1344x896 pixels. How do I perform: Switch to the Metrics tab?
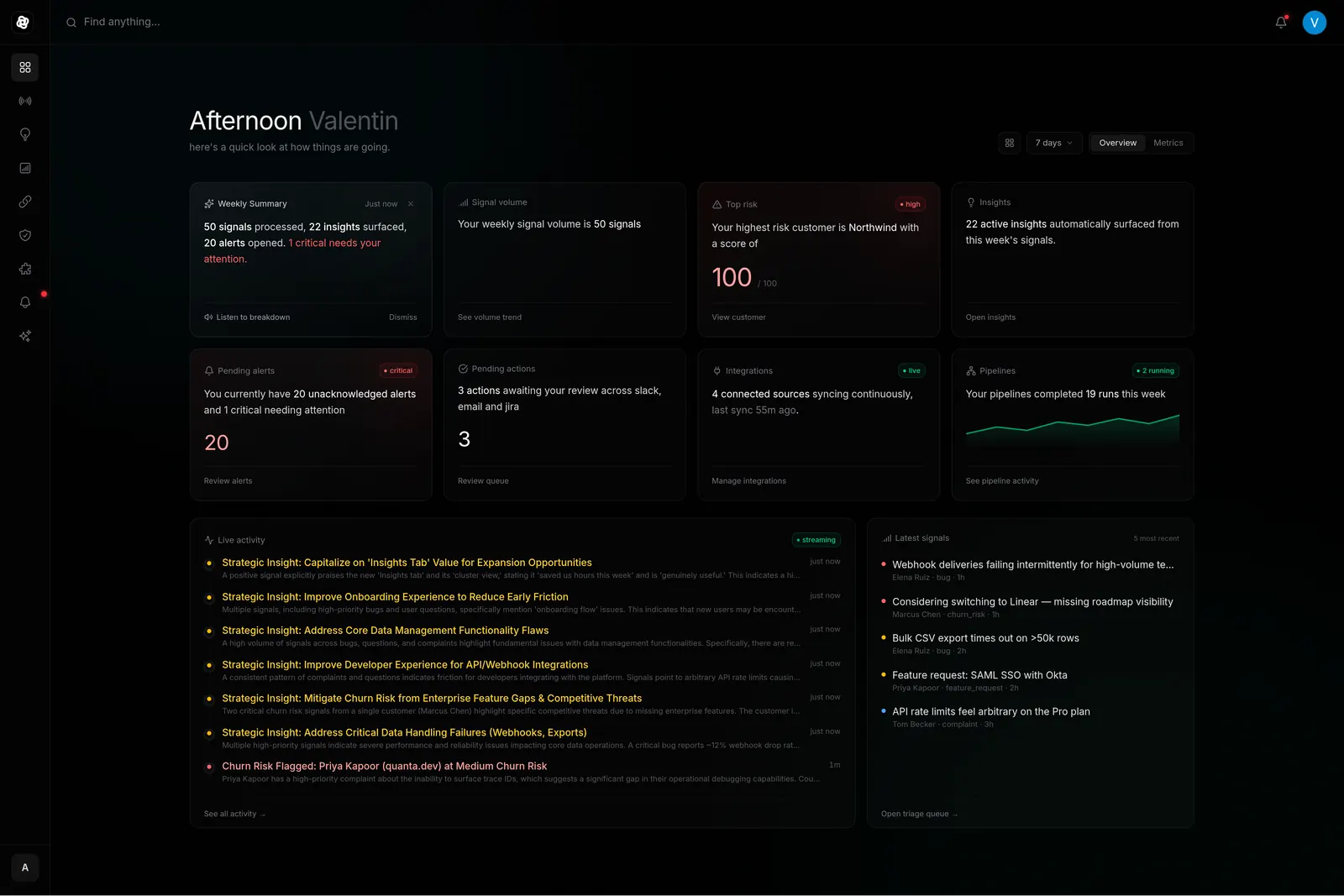point(1168,143)
